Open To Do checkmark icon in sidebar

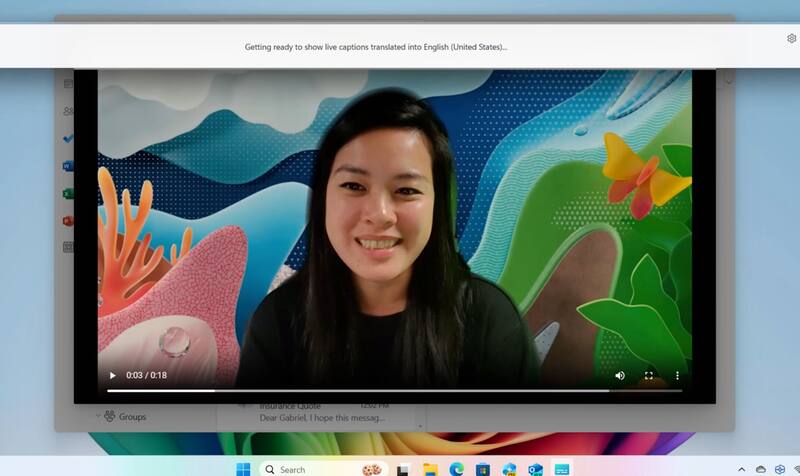point(67,139)
